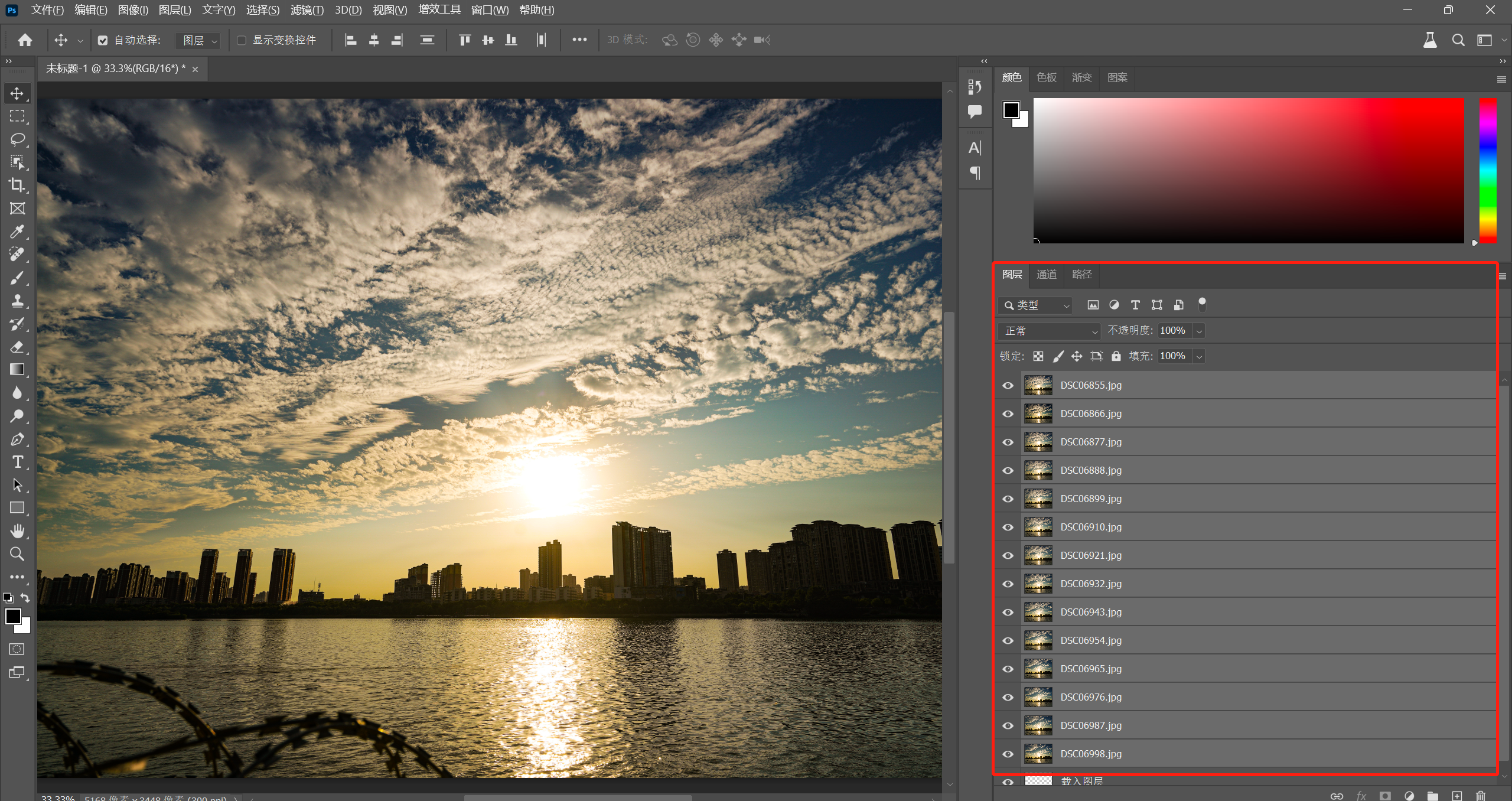1512x801 pixels.
Task: Click the delete layer trash icon
Action: pos(1481,796)
